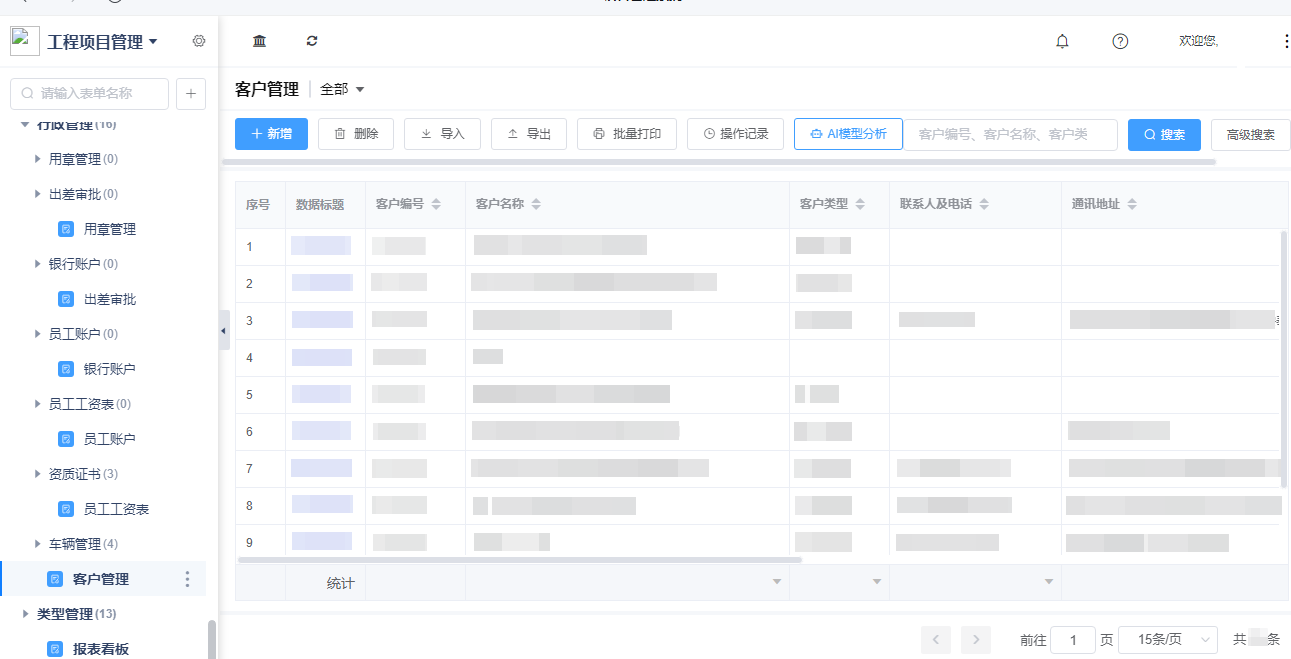This screenshot has height=659, width=1291.
Task: Click the form icon before 银行账户 leaf
Action: tap(66, 369)
